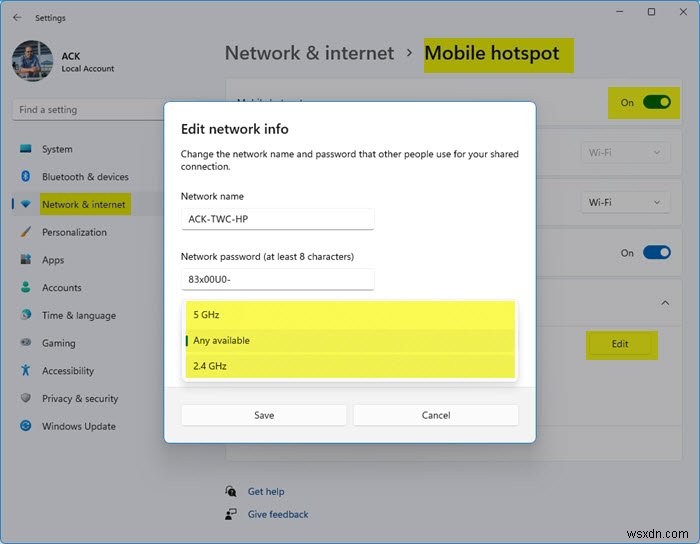Cancel the Edit network info dialog
The height and width of the screenshot is (544, 700).
[436, 415]
